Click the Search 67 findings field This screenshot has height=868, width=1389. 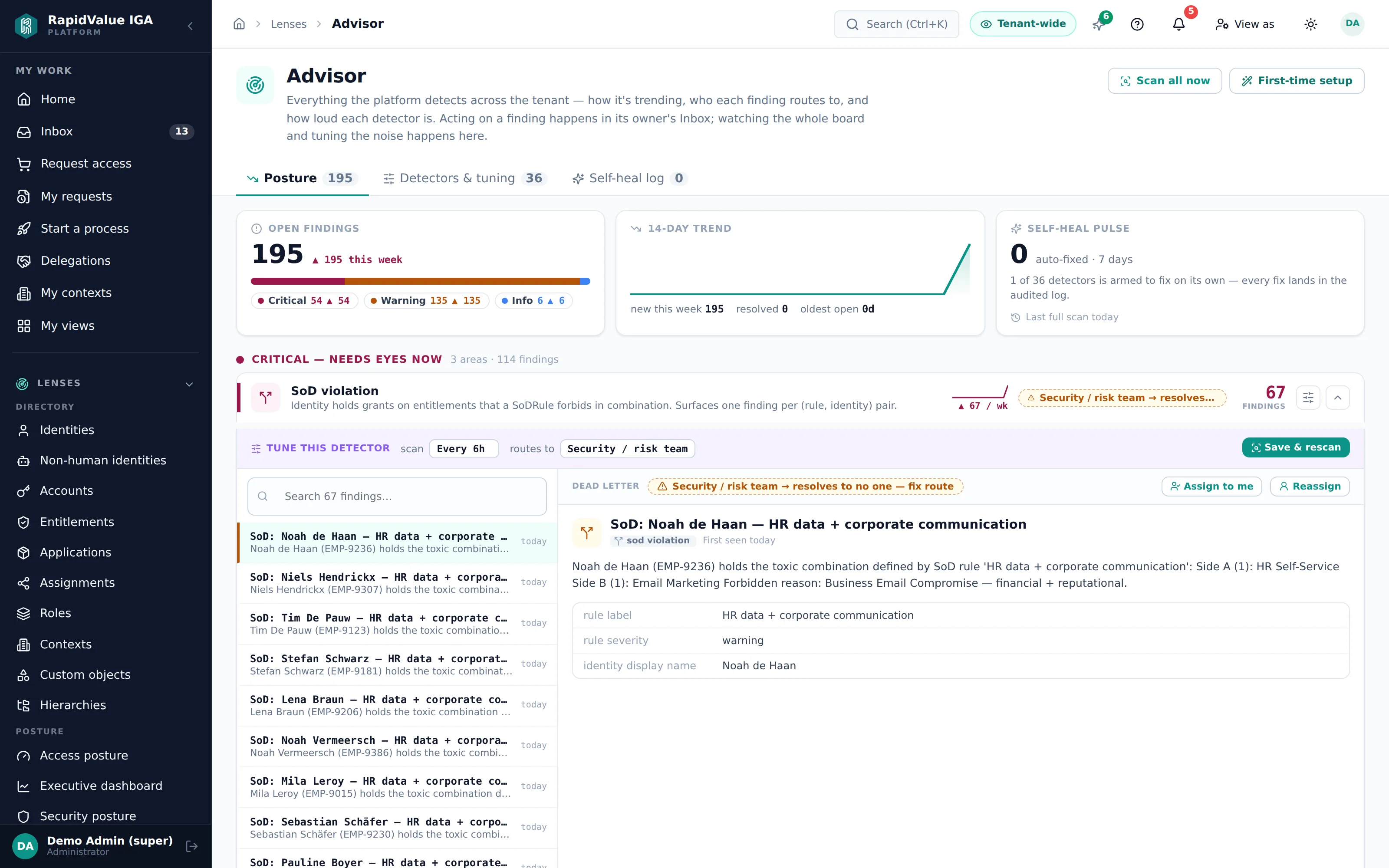[x=397, y=496]
